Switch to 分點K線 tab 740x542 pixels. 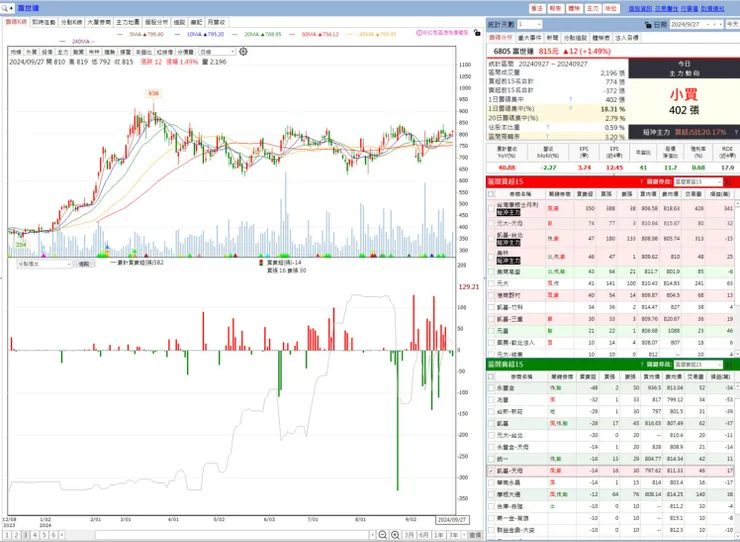click(x=72, y=22)
